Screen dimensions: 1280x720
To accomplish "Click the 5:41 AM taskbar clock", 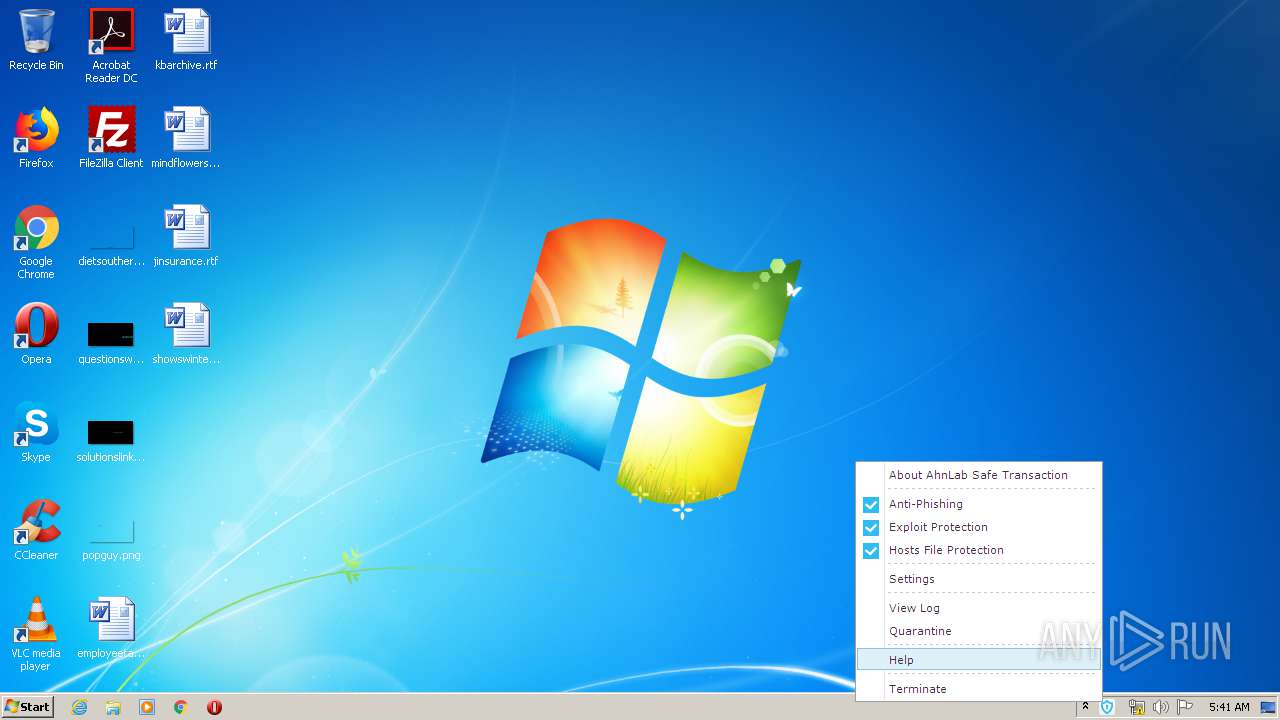I will [x=1229, y=707].
